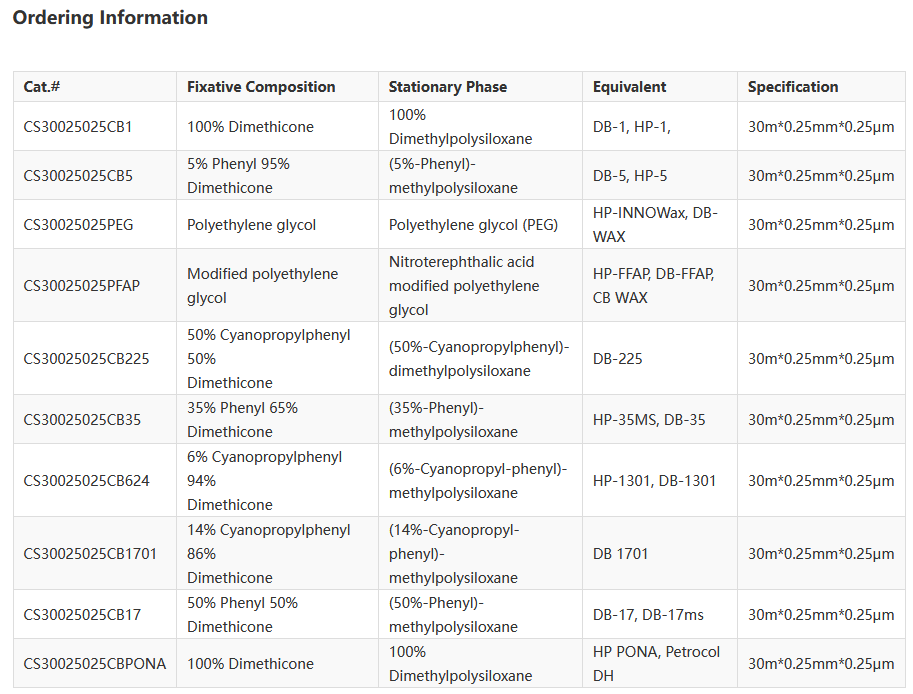Screen dimensions: 913x694
Task: Click catalog number CS30025025PEG
Action: (x=78, y=225)
